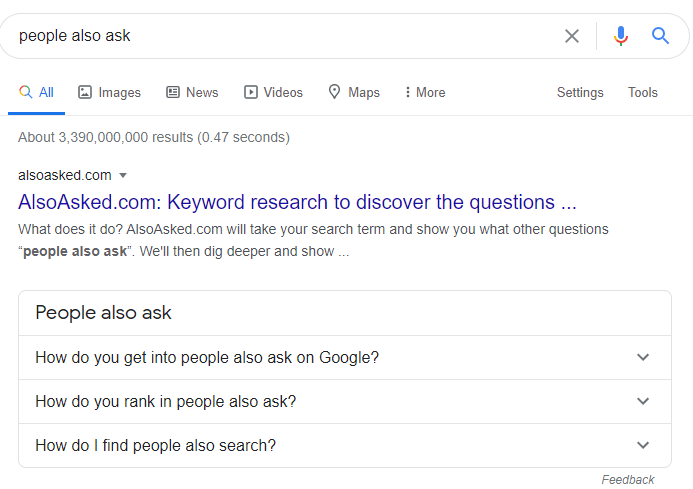
Task: Open the dropdown arrow beside alsoasked.com
Action: coord(123,176)
